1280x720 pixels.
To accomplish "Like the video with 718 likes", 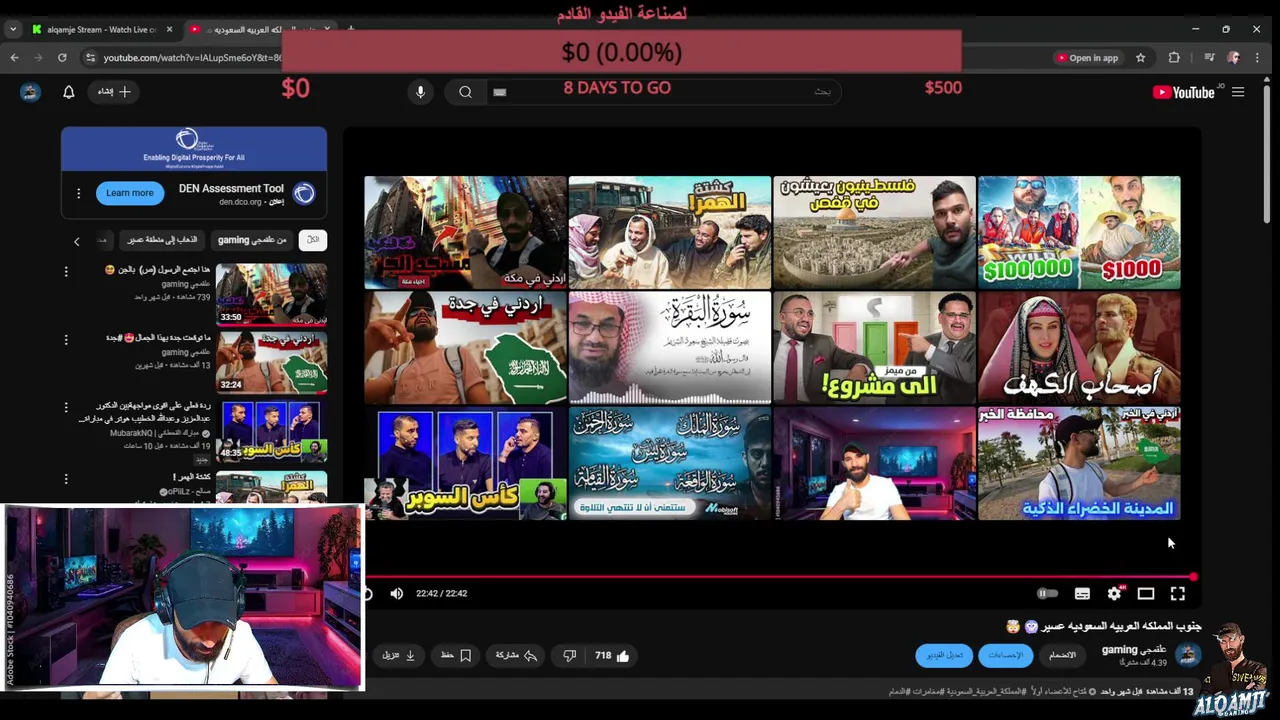I will click(x=612, y=656).
